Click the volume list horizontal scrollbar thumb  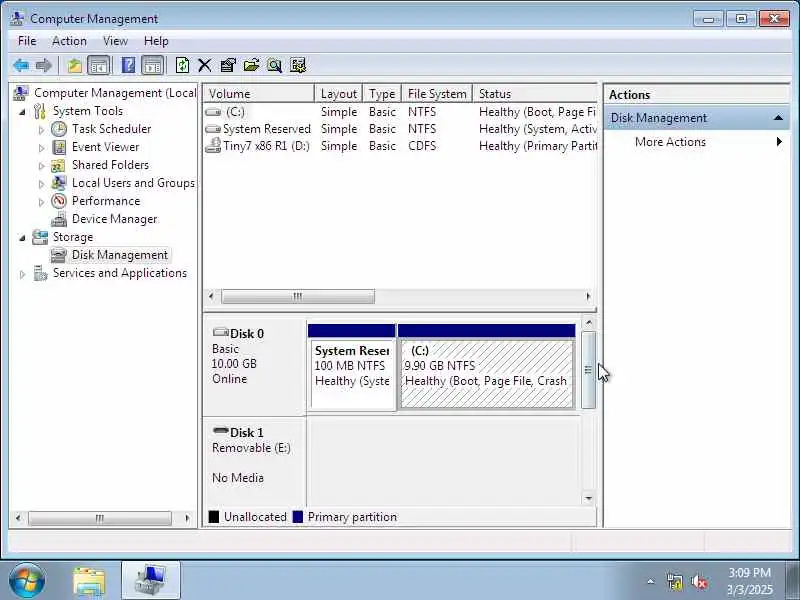click(298, 296)
